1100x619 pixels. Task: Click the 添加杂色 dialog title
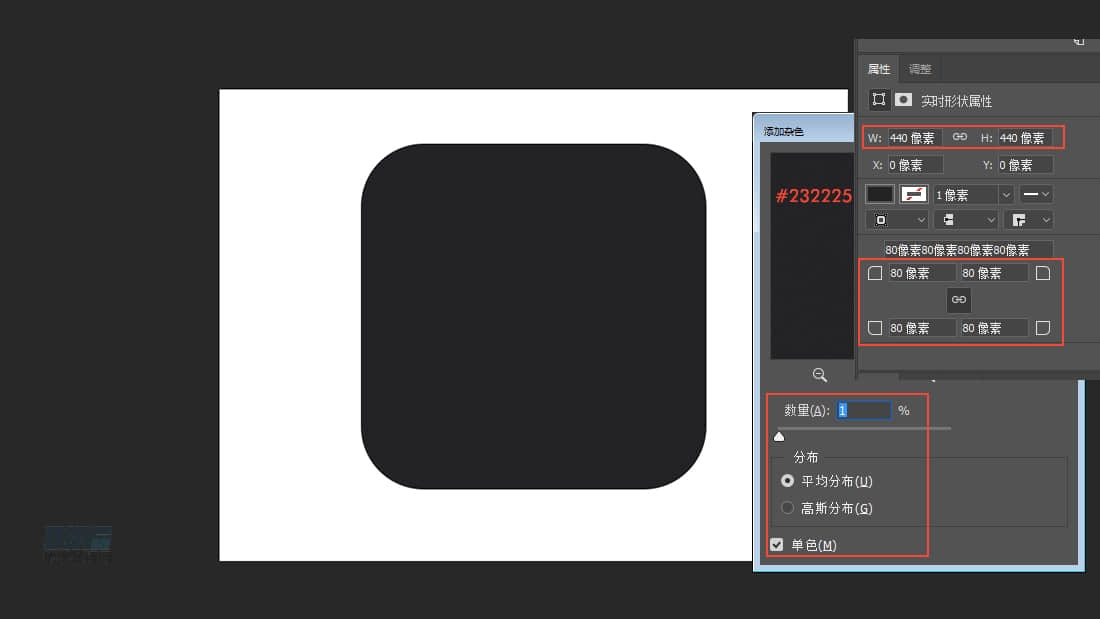click(x=784, y=131)
